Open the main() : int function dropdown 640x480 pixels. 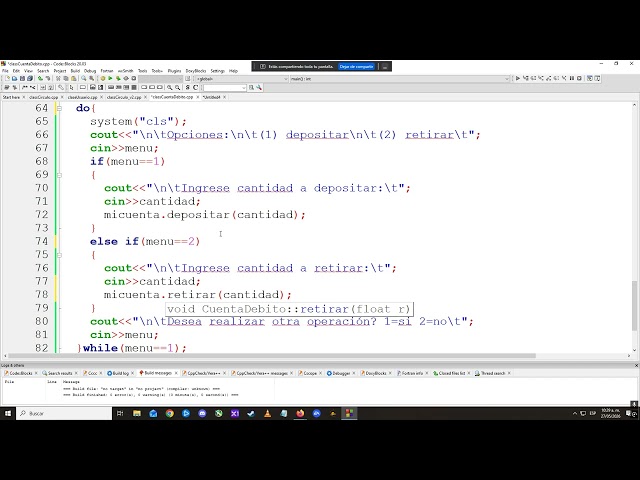click(x=400, y=78)
